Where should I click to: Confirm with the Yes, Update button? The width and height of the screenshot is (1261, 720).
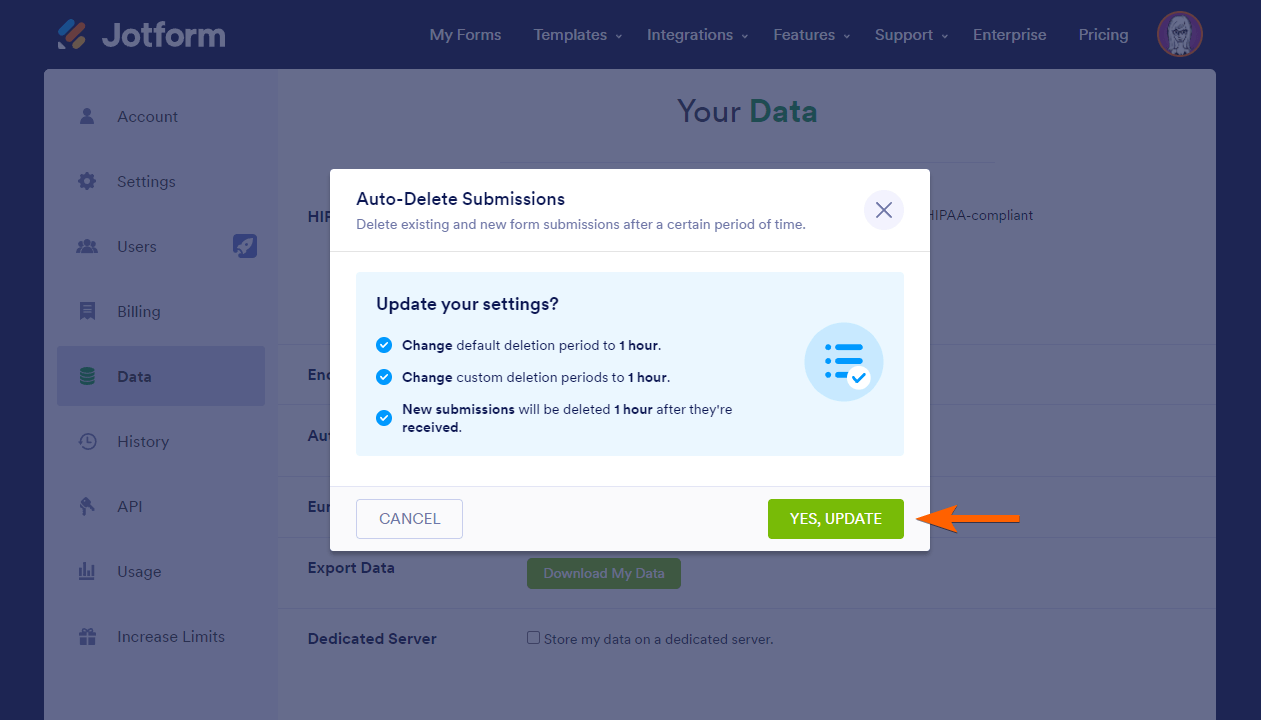(835, 519)
